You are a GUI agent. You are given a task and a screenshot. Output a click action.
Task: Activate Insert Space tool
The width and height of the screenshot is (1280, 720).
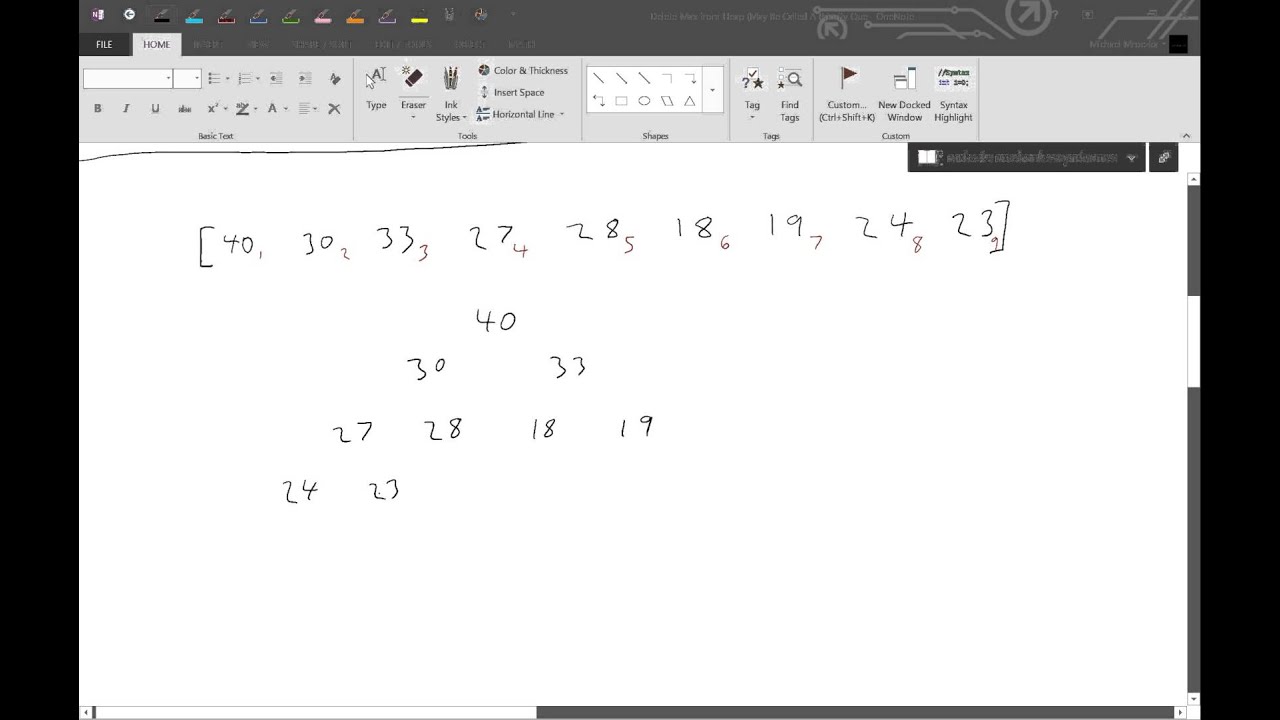(510, 92)
